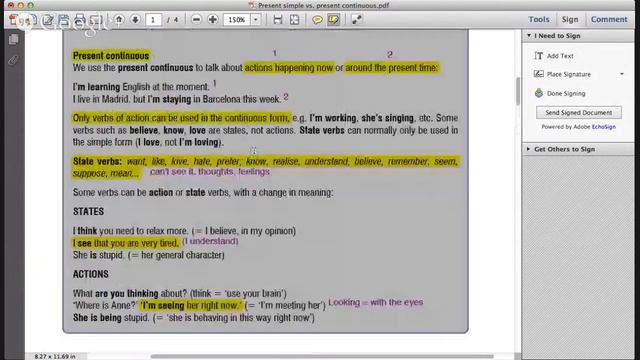Click the 'ACTIONS' heading

pos(91,274)
